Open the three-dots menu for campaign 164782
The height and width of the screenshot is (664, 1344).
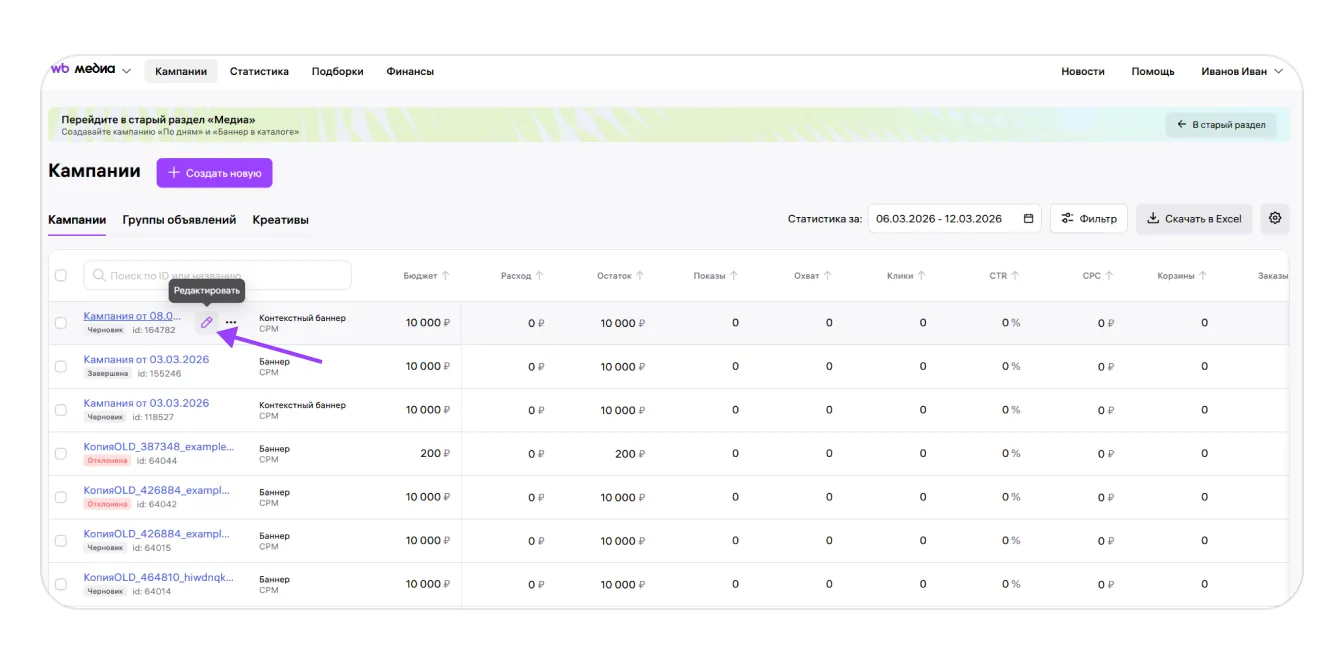click(x=231, y=322)
